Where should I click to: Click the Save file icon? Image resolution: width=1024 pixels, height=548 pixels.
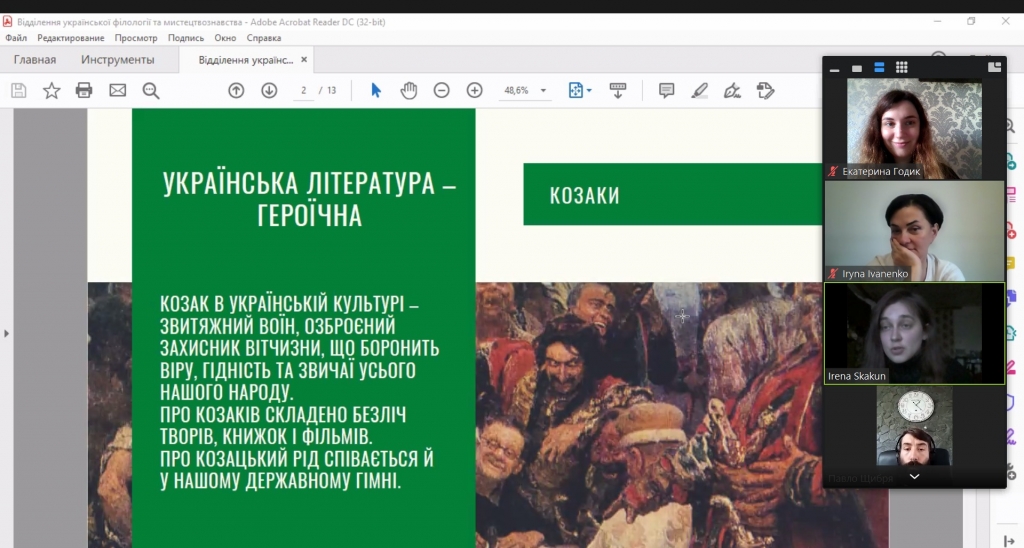[18, 91]
